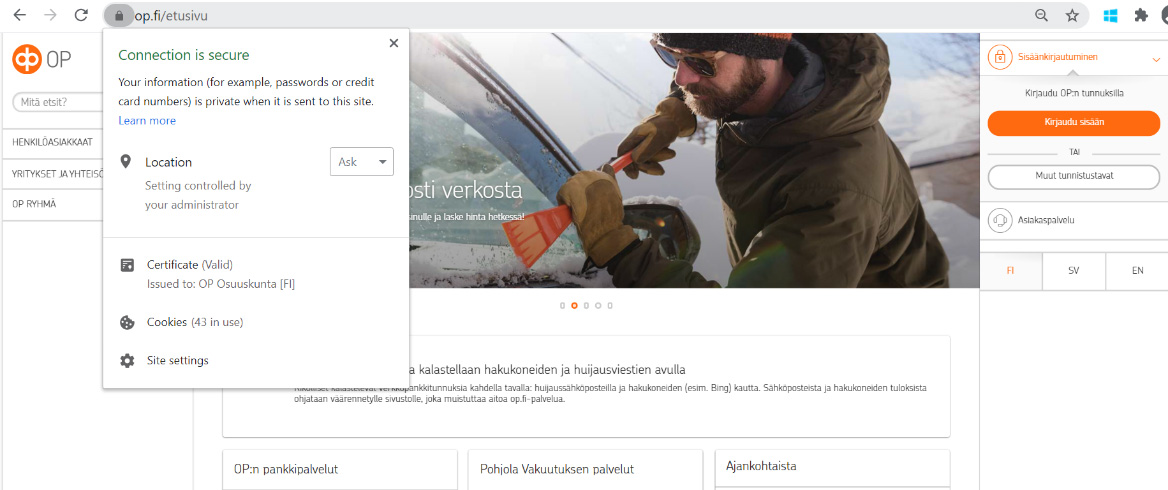Open Site settings entry
Viewport: 1168px width, 490px height.
(x=177, y=360)
